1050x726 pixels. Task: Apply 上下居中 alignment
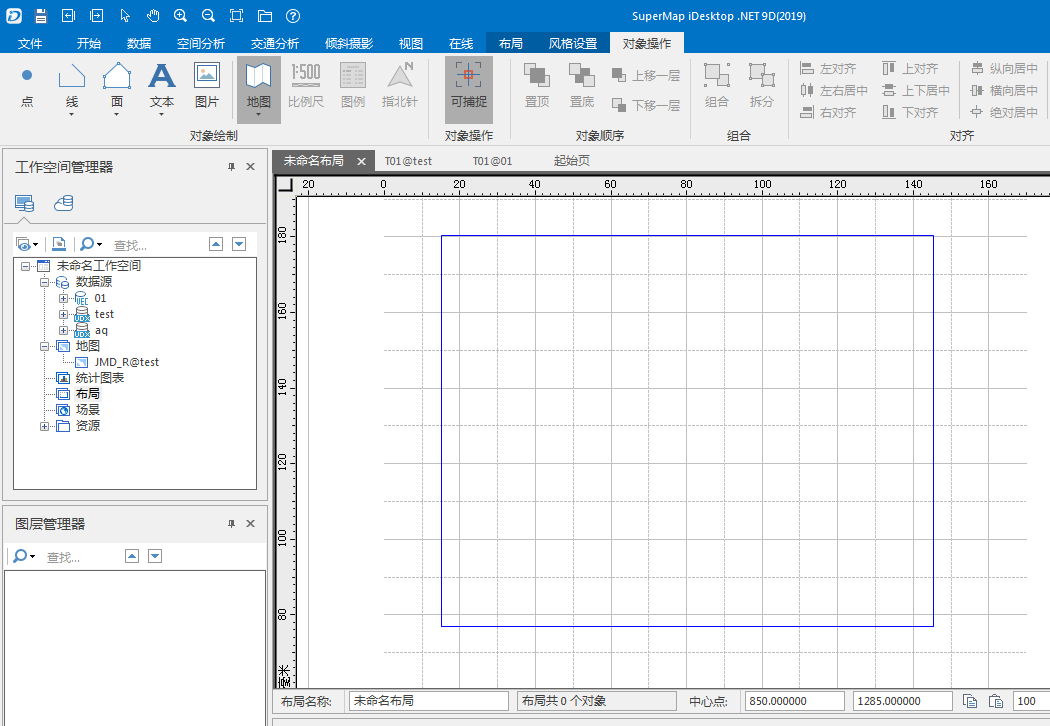point(916,90)
